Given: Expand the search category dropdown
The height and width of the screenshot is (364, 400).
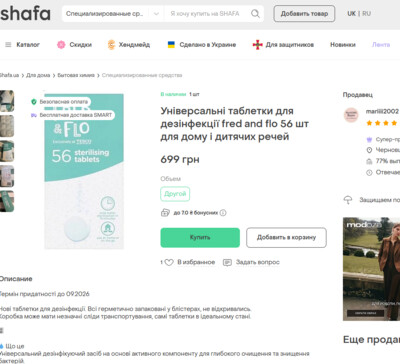Looking at the screenshot, I should (x=156, y=14).
